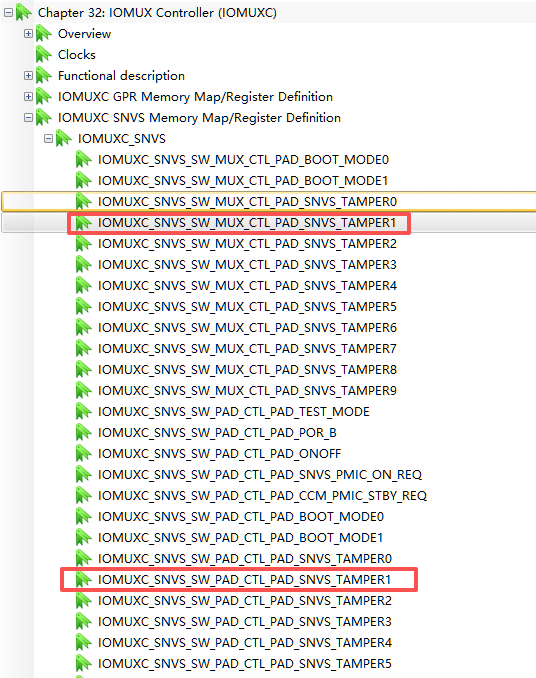536x678 pixels.
Task: Collapse the IOMUXC_SNVS subtree
Action: (48, 139)
